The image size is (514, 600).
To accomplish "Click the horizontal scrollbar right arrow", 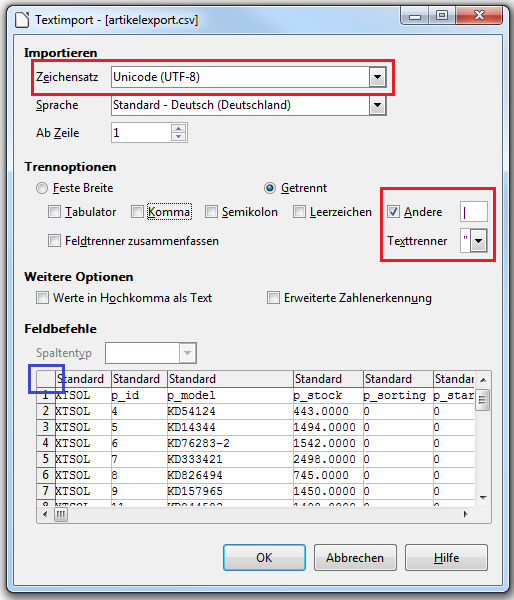I will (466, 515).
